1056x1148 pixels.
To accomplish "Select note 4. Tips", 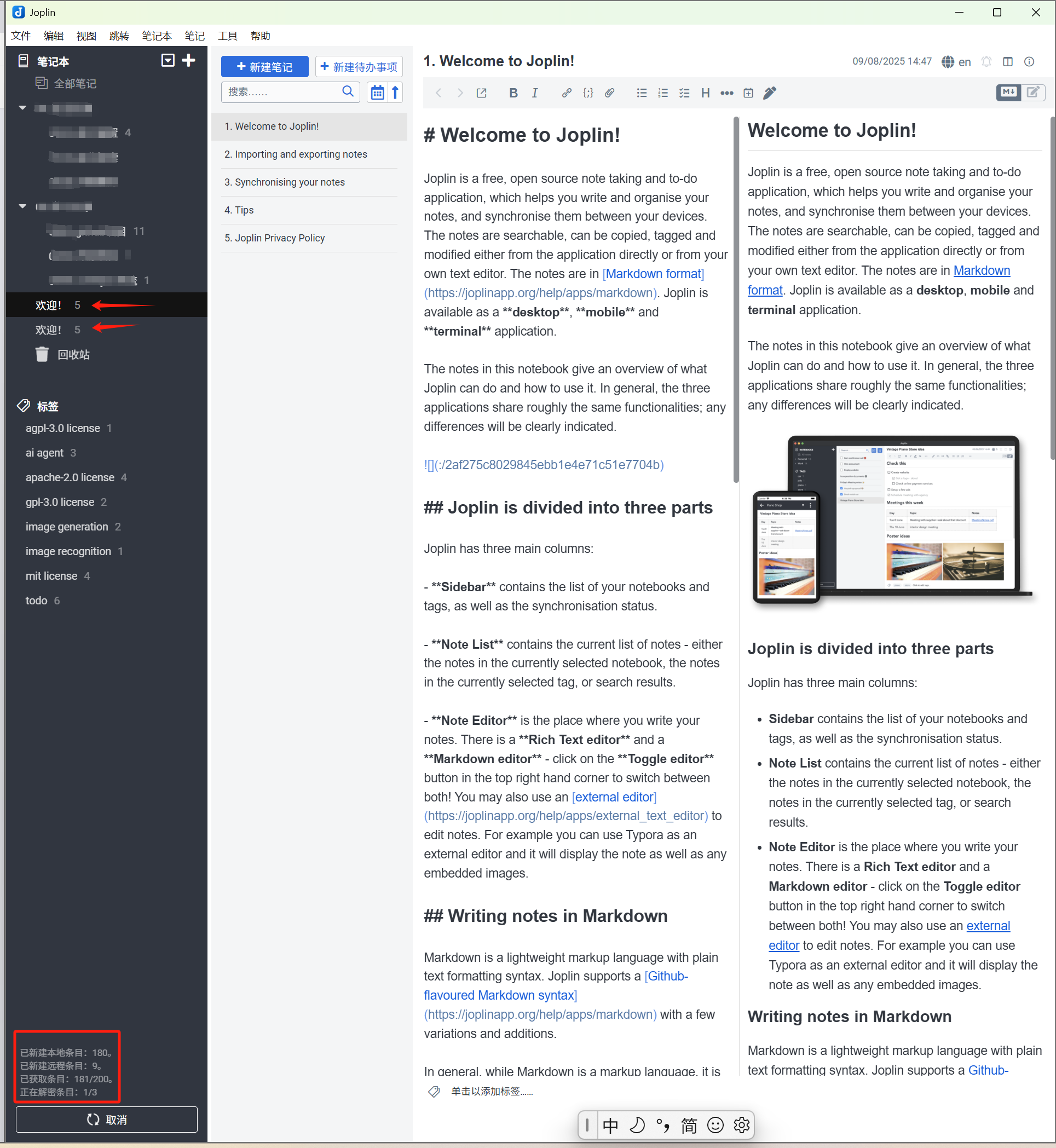I will coord(309,210).
